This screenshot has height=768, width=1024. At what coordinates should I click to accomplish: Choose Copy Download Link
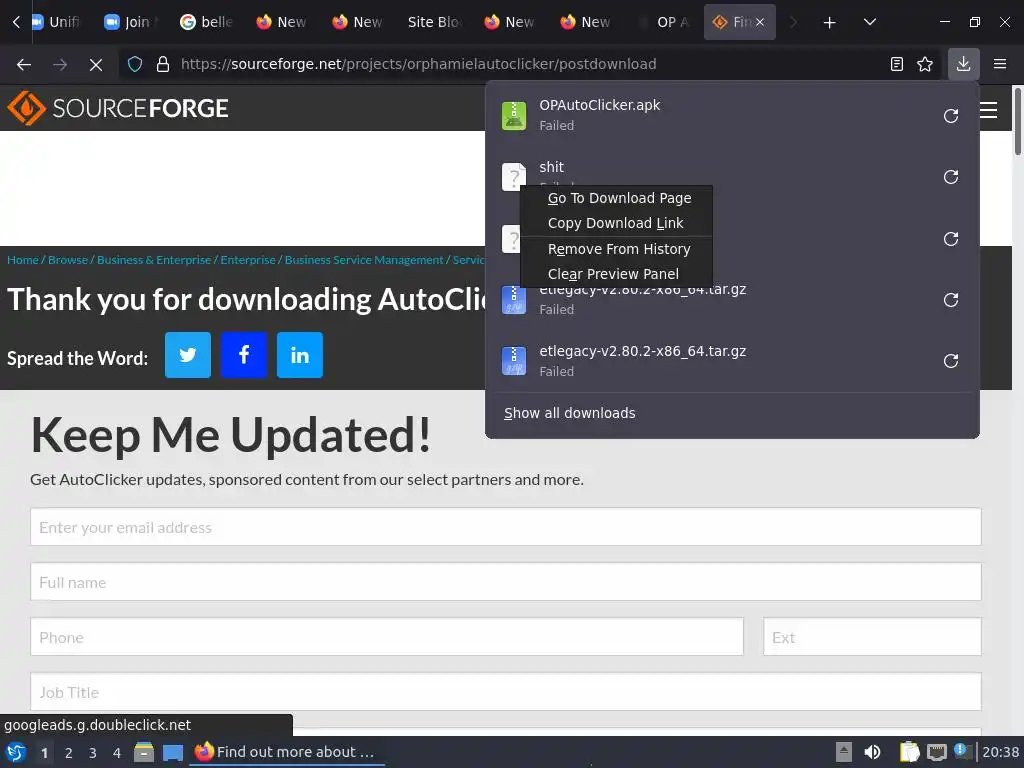click(x=616, y=223)
